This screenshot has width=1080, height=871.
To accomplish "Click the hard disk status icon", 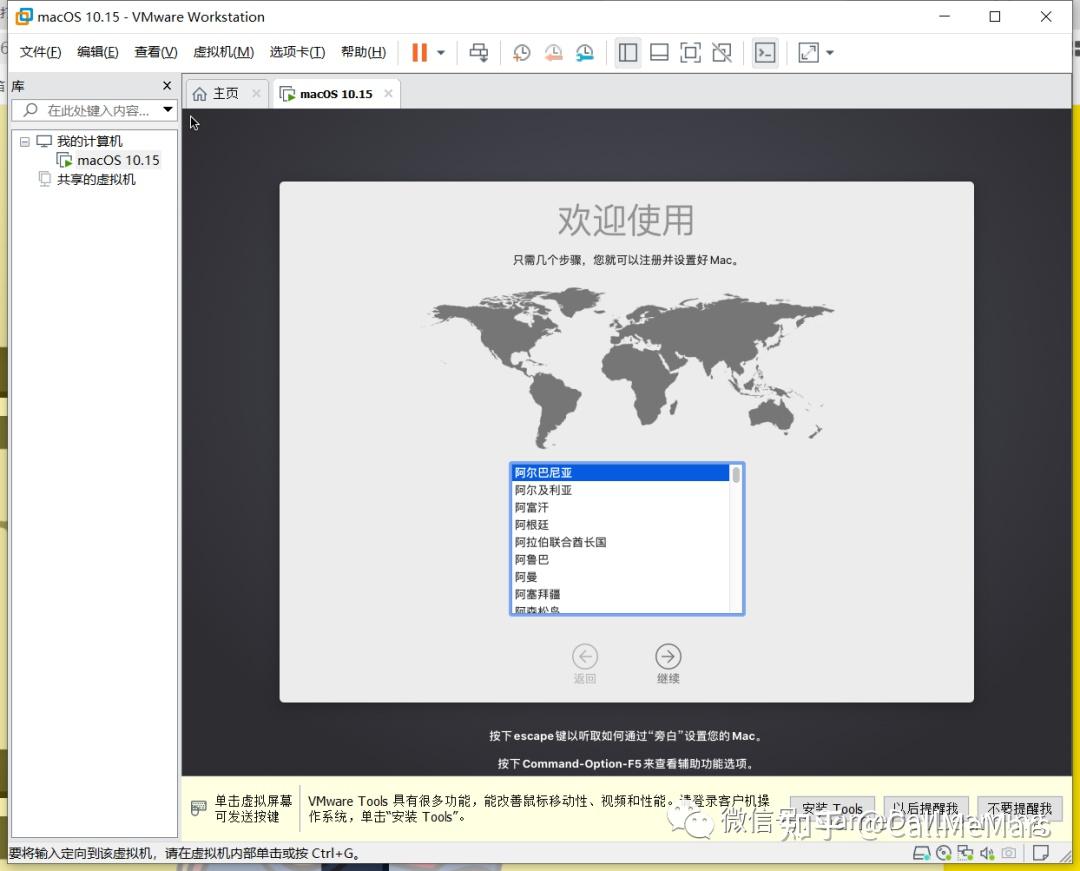I will coord(921,854).
